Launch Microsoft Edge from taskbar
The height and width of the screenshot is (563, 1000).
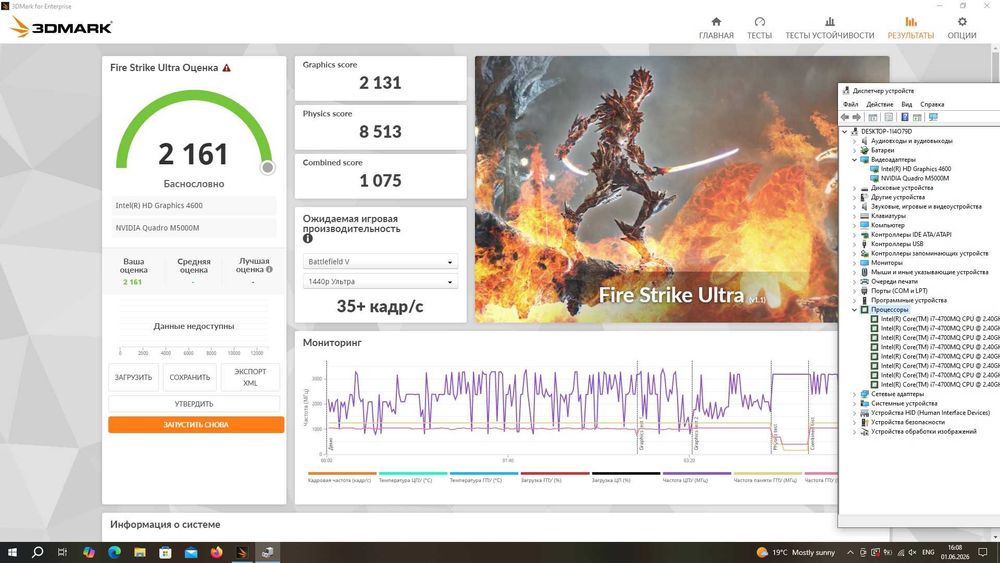114,552
